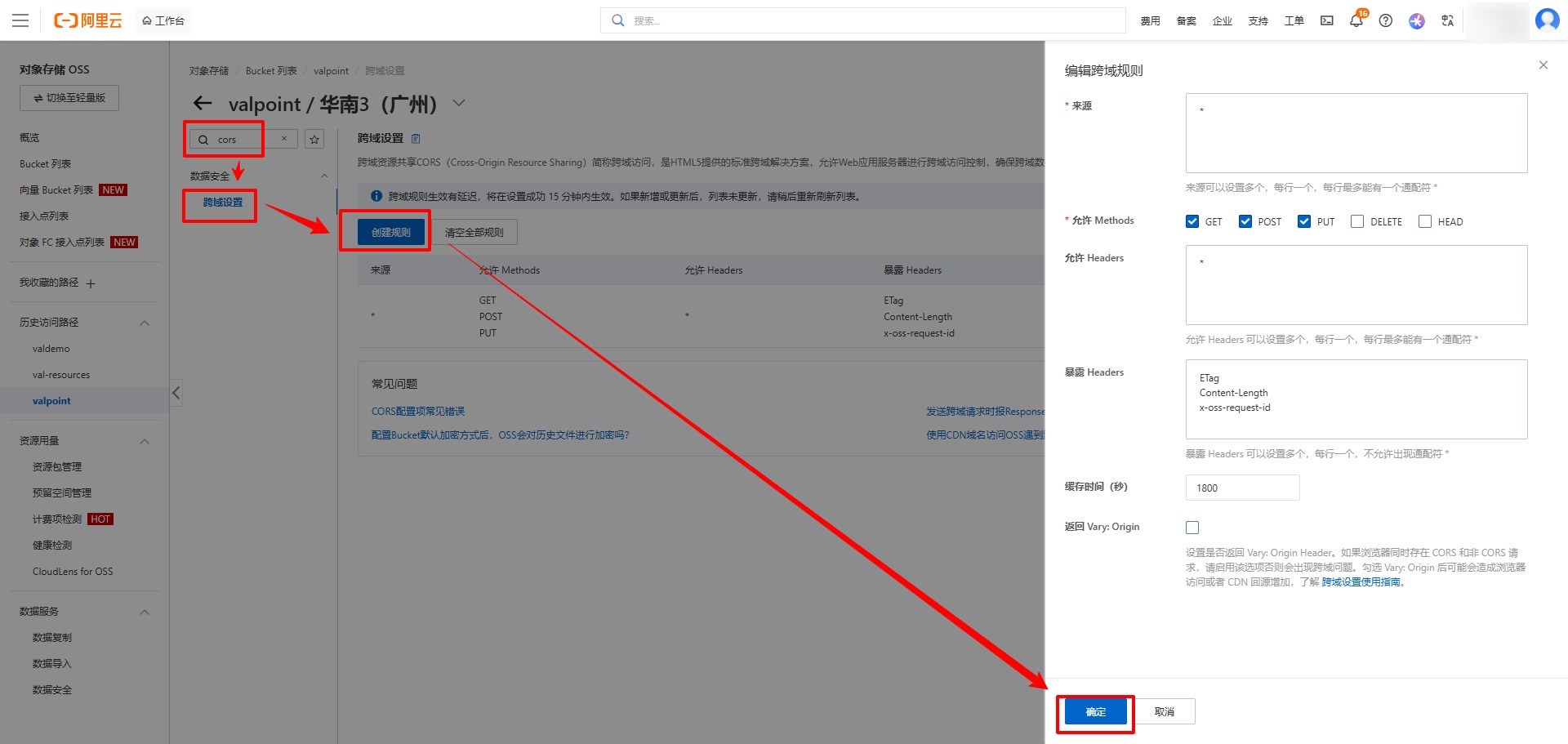Switch language with the translate icon
The height and width of the screenshot is (744, 1568).
(x=1447, y=20)
